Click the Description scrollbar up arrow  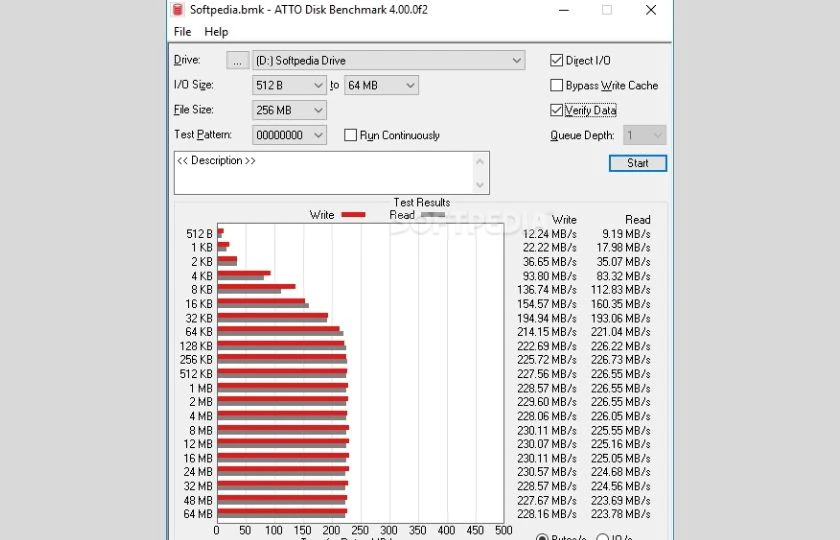click(480, 161)
